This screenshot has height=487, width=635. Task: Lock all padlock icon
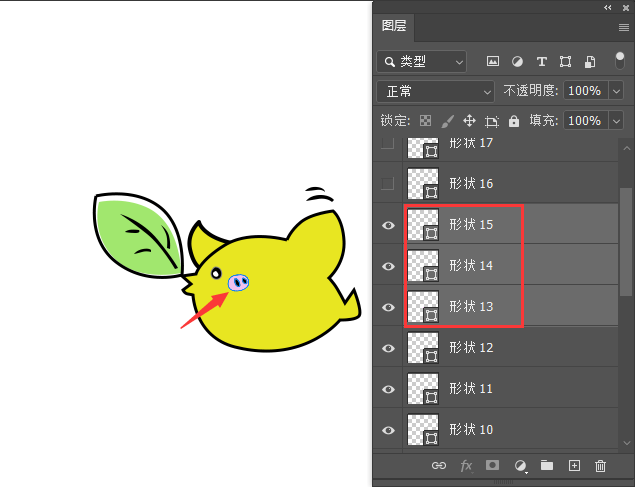(514, 121)
